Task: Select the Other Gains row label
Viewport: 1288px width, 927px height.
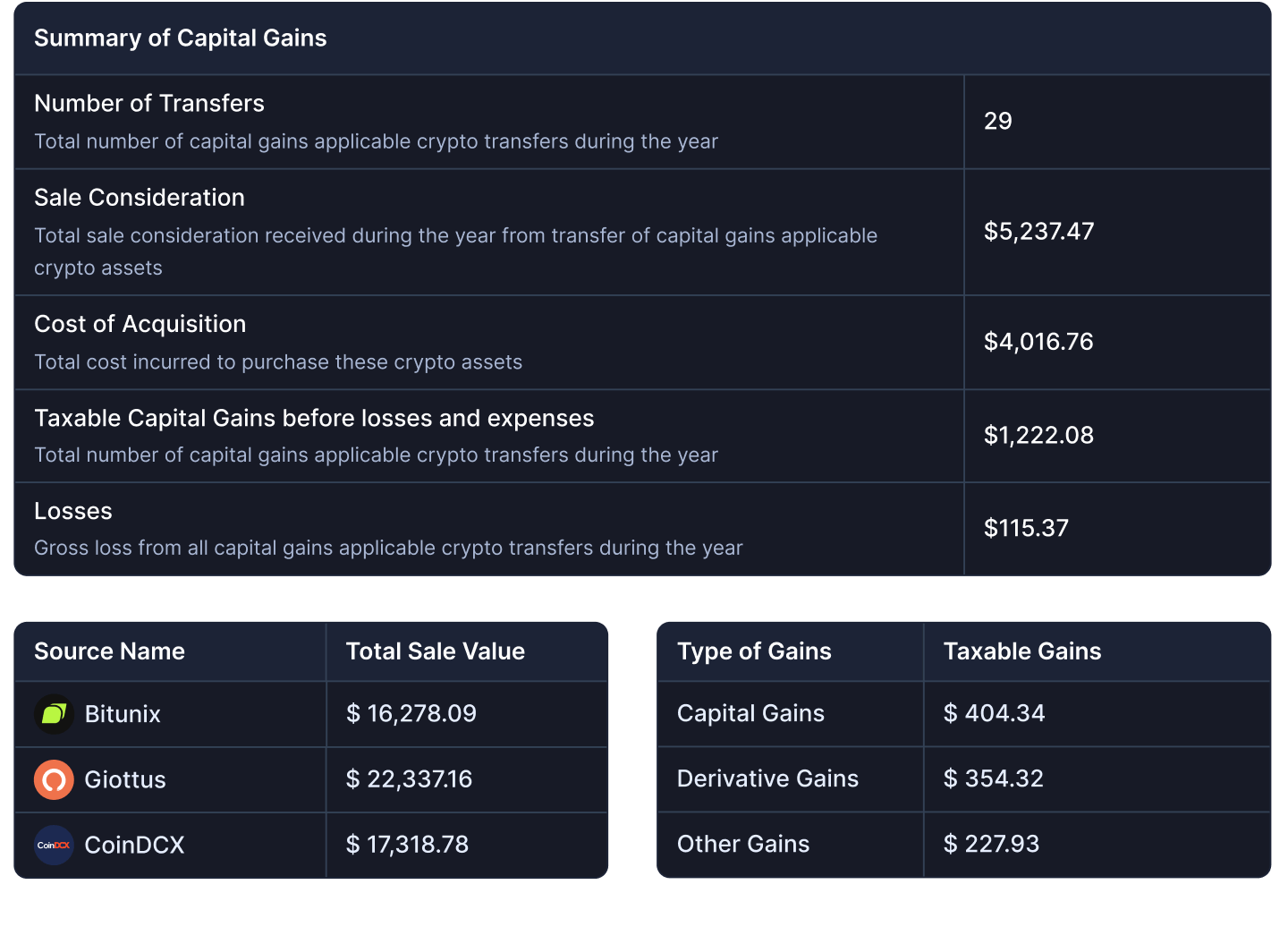Action: [x=743, y=844]
